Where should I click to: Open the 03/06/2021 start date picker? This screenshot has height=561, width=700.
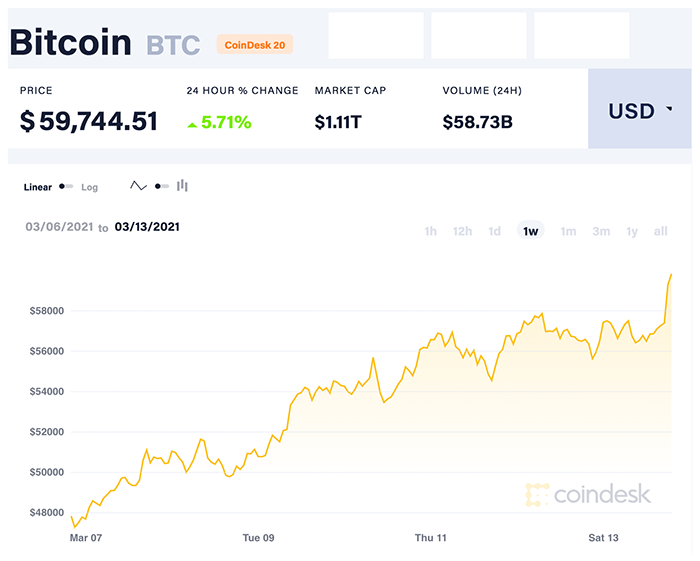click(59, 227)
